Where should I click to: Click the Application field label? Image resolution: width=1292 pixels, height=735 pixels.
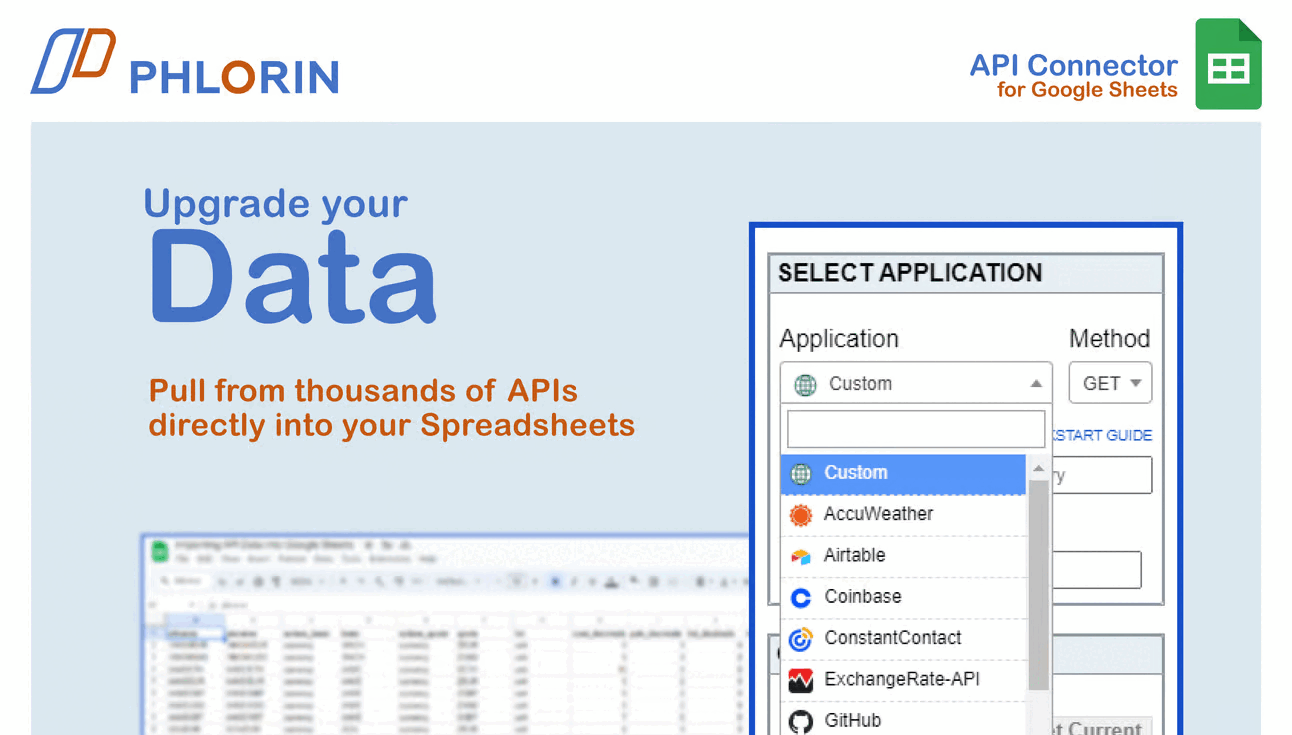(839, 339)
